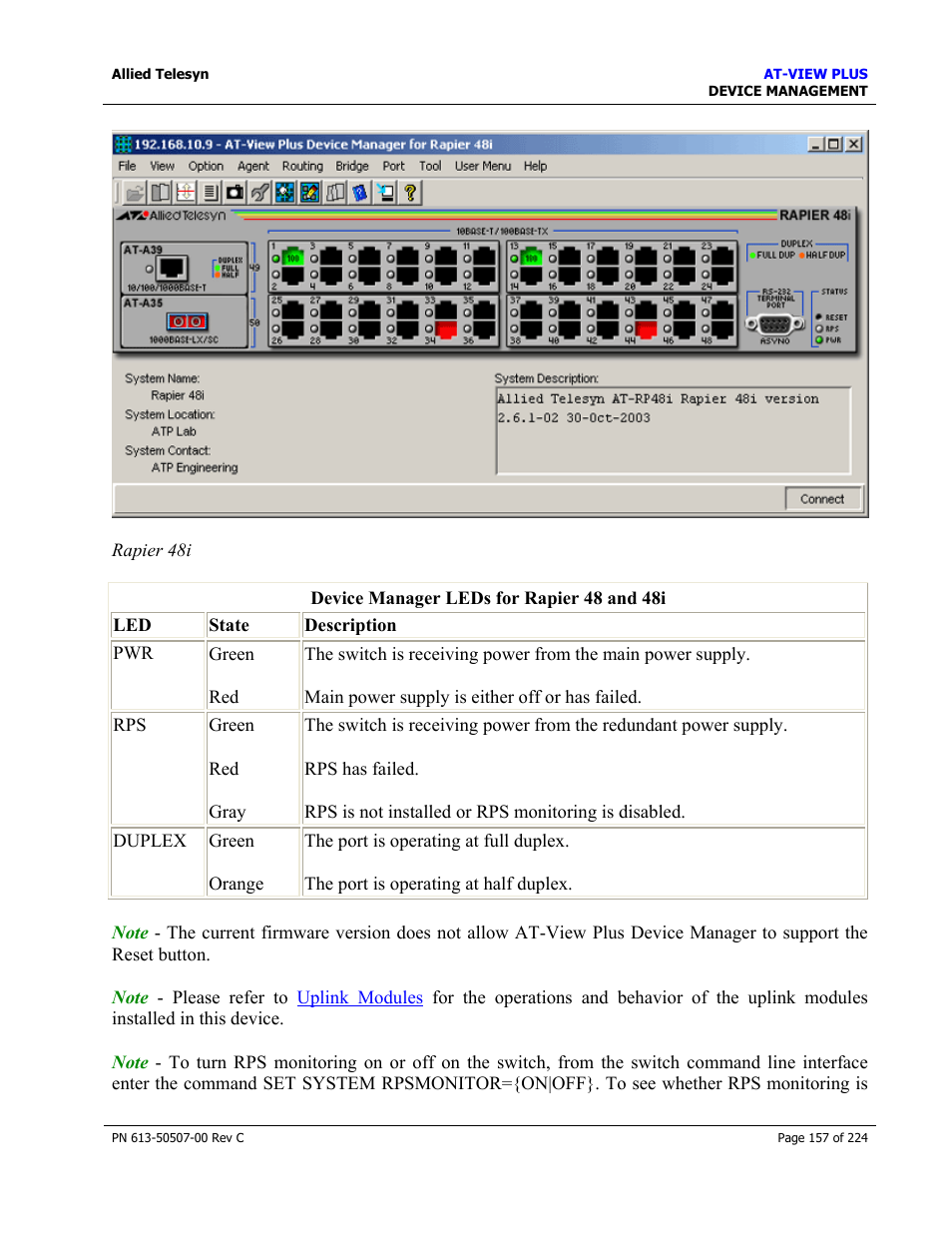The width and height of the screenshot is (952, 1233).
Task: Click the wrench toolbar icon
Action: (259, 193)
